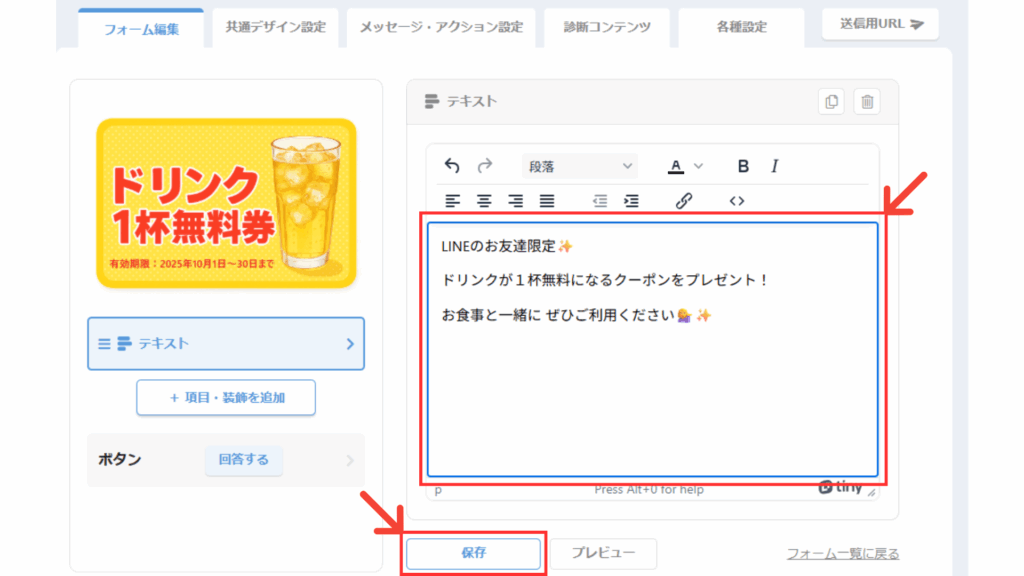This screenshot has width=1024, height=576.
Task: Increase indent of the paragraph
Action: (631, 201)
